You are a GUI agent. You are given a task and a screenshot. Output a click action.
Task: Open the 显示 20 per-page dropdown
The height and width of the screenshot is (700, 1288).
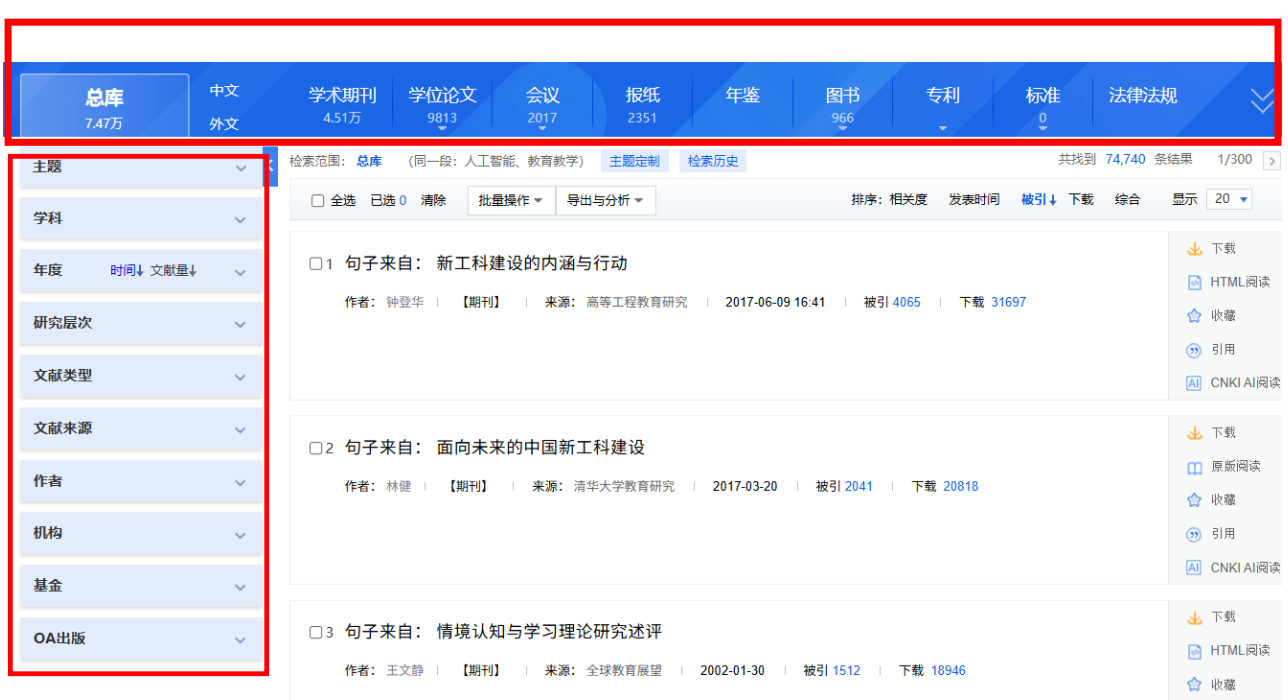pos(1230,199)
